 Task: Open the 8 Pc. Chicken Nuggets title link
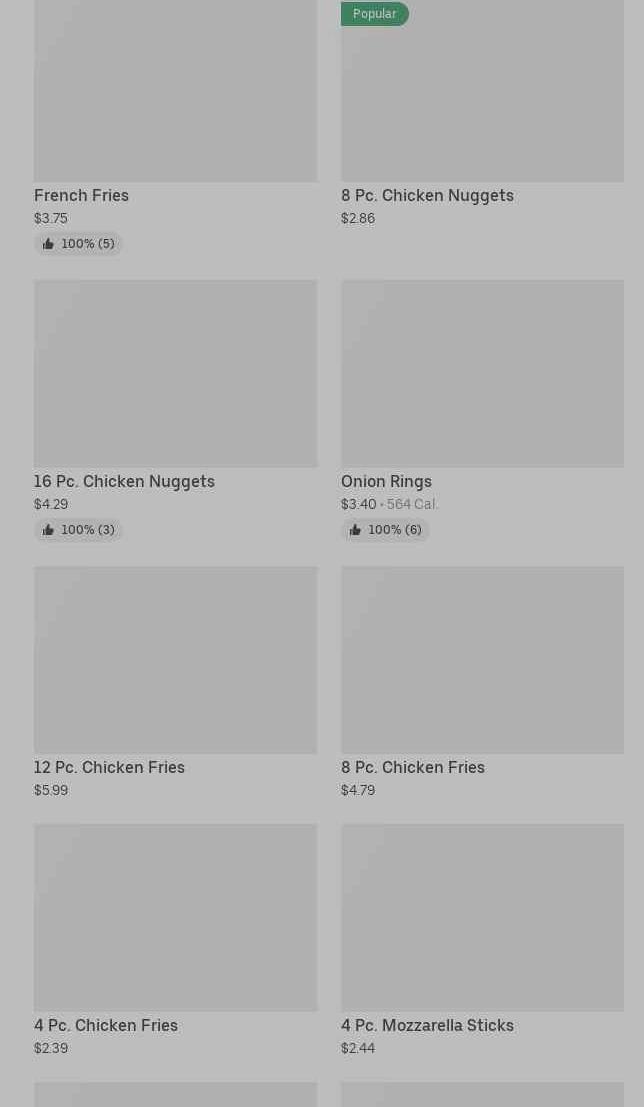coord(427,195)
